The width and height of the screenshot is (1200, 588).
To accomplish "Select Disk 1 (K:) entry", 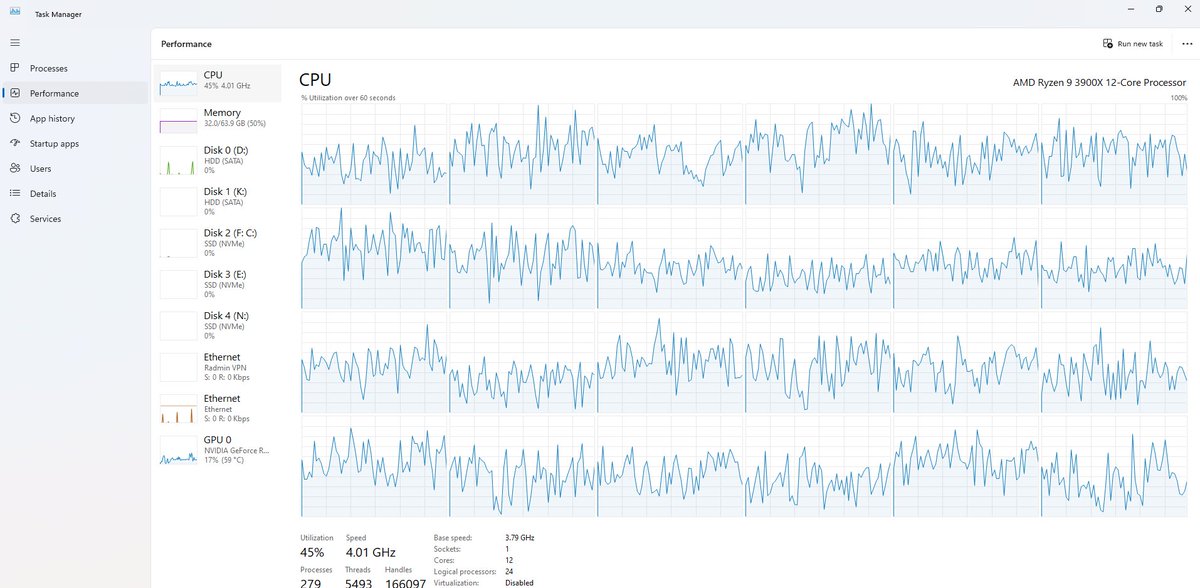I will [217, 201].
